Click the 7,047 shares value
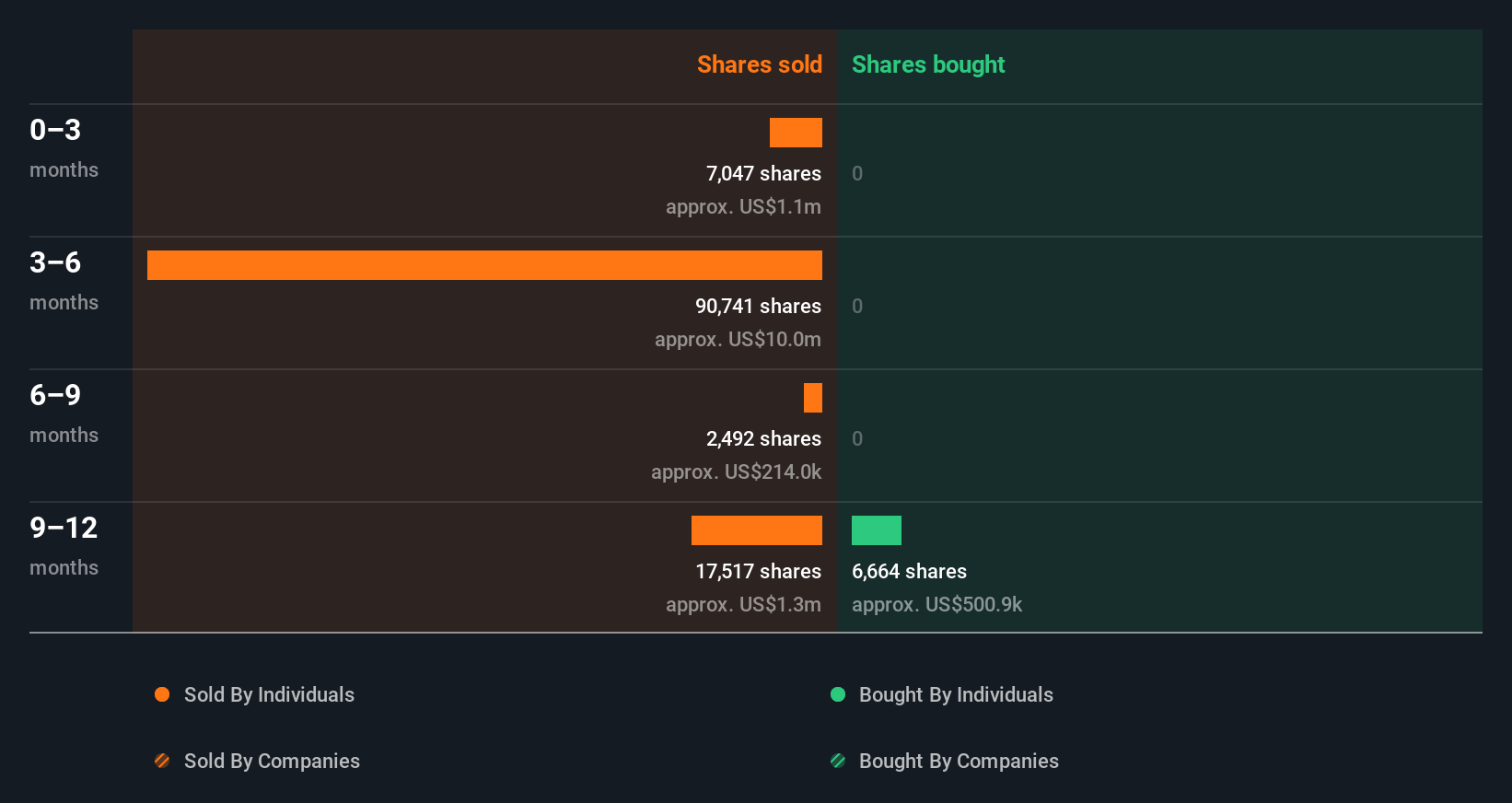The height and width of the screenshot is (803, 1512). 763,174
